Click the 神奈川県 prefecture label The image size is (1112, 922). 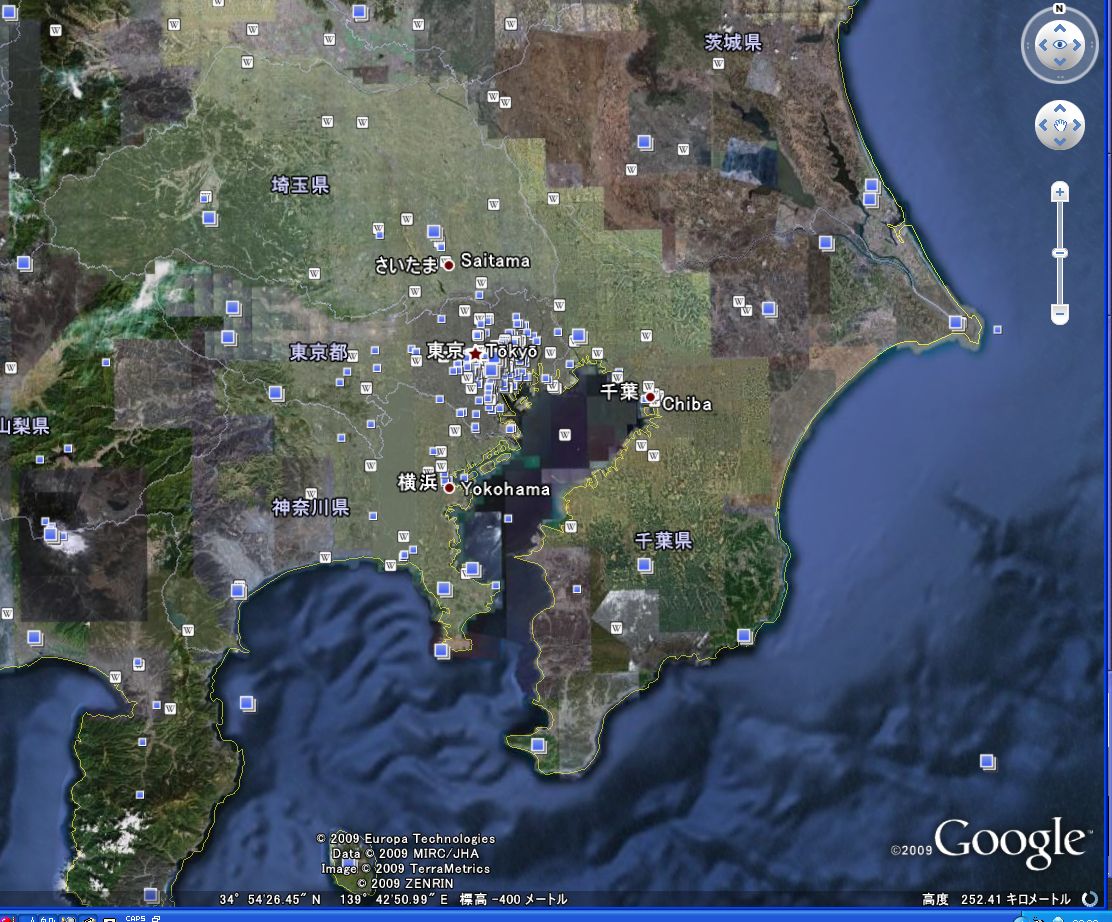311,507
